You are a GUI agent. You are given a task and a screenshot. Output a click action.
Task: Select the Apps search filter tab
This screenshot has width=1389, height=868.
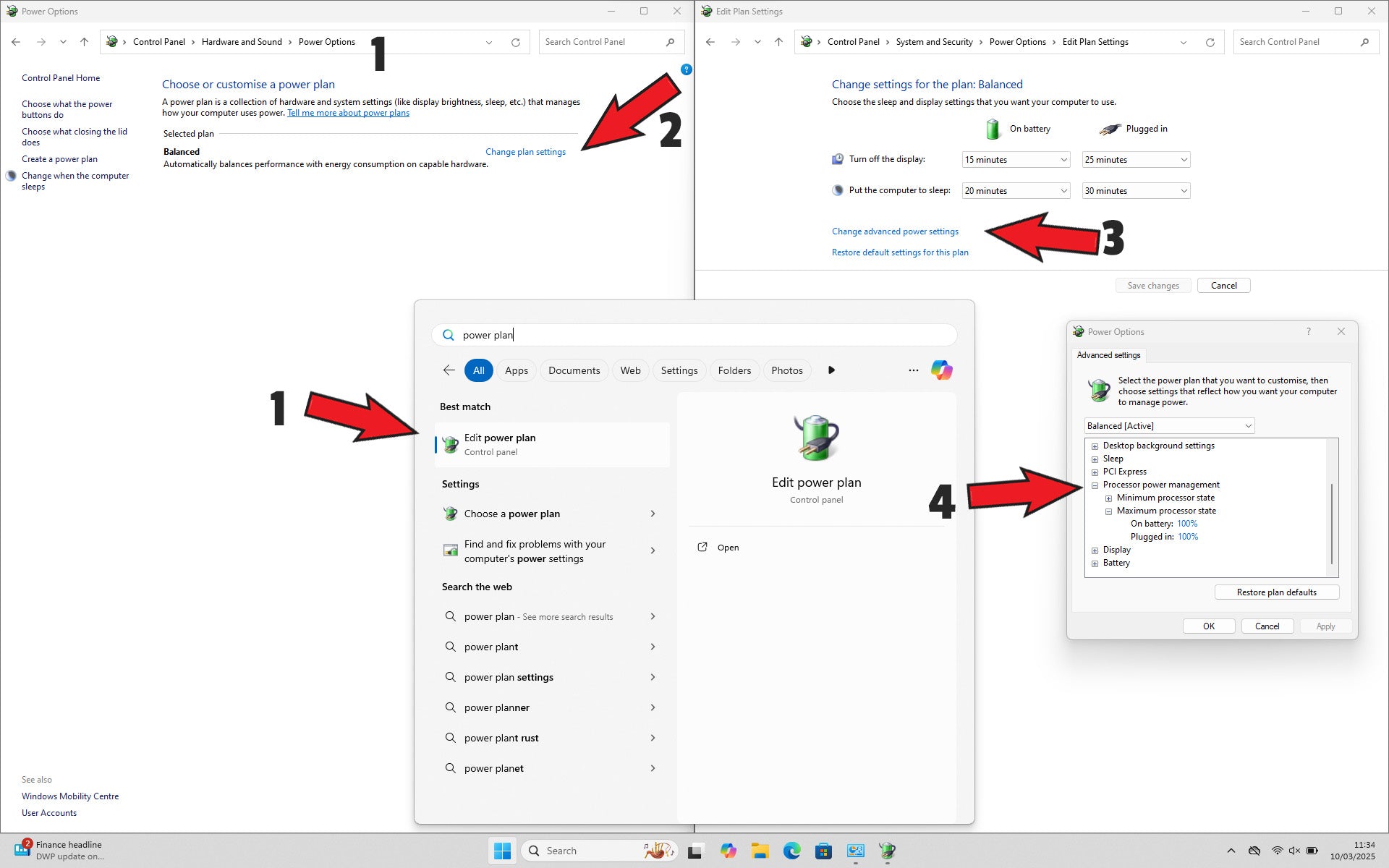[516, 370]
